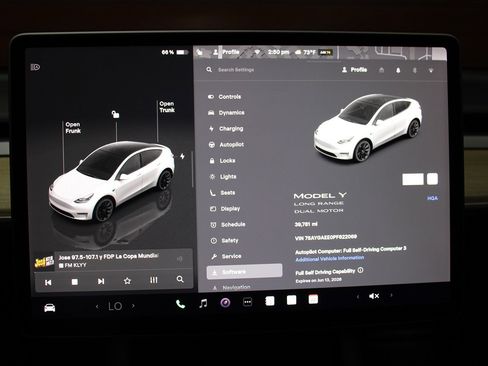Open the notebook-style app in bottom bar

pos(270,301)
